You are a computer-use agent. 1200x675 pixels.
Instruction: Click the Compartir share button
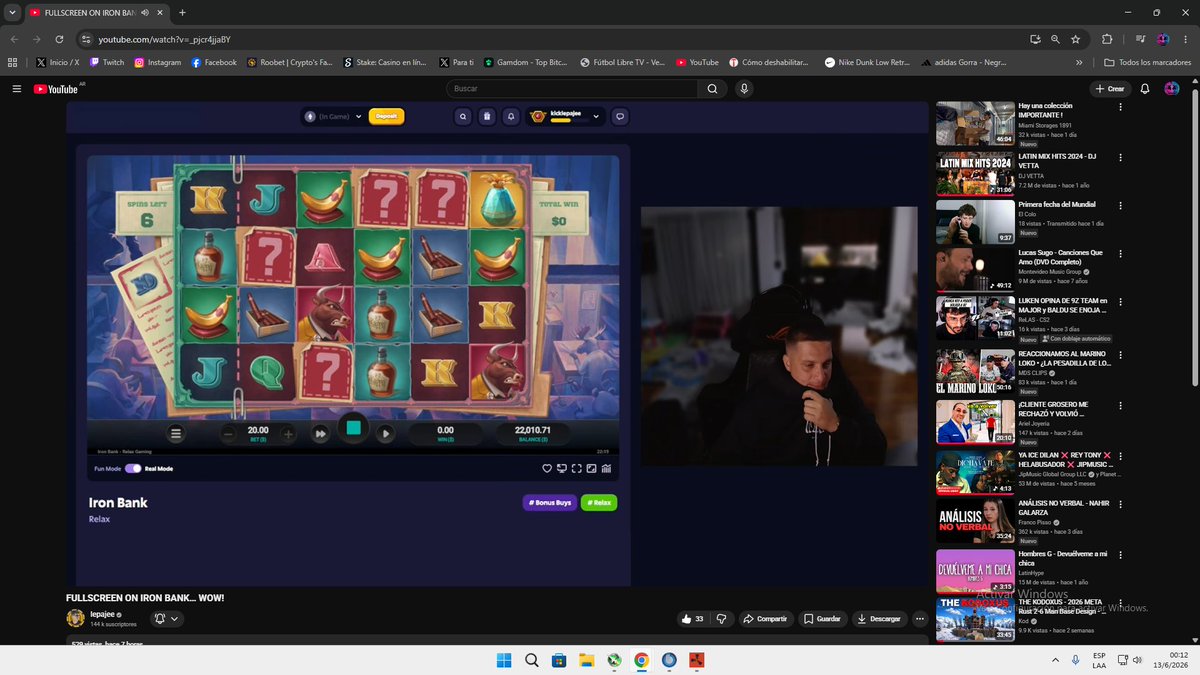coord(766,619)
